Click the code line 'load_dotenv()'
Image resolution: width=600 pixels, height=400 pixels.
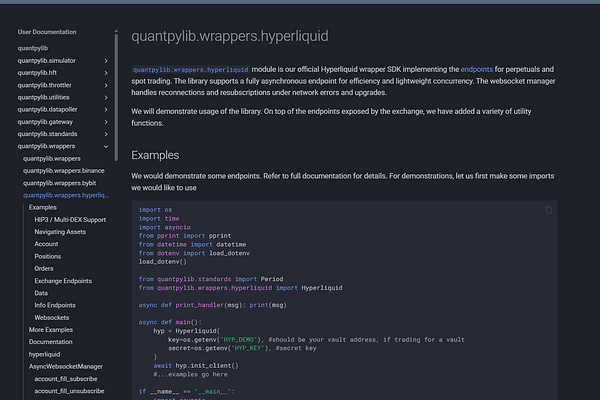coord(163,262)
